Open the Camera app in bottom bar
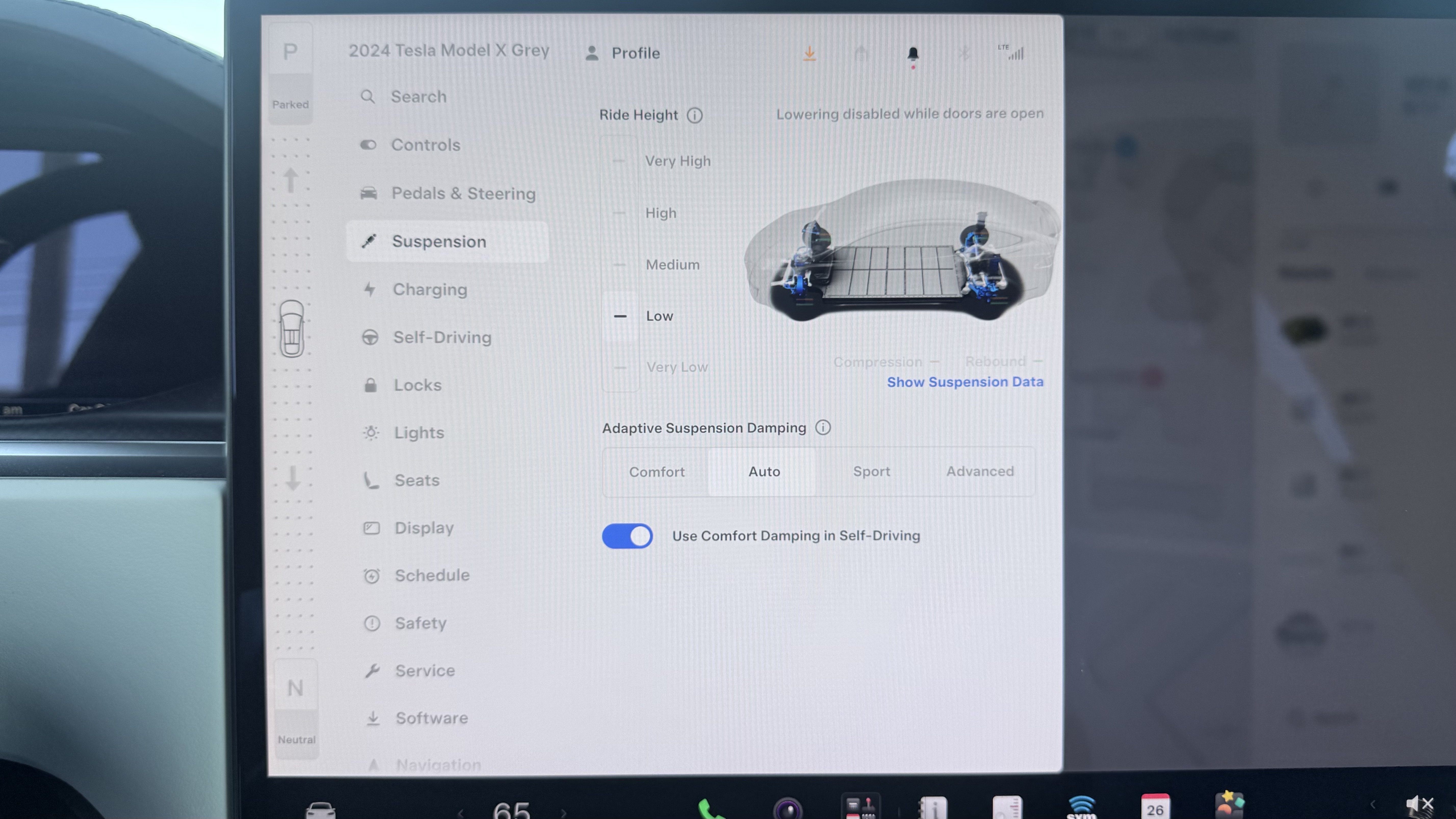Screen dimensions: 1456x819 coord(787,808)
